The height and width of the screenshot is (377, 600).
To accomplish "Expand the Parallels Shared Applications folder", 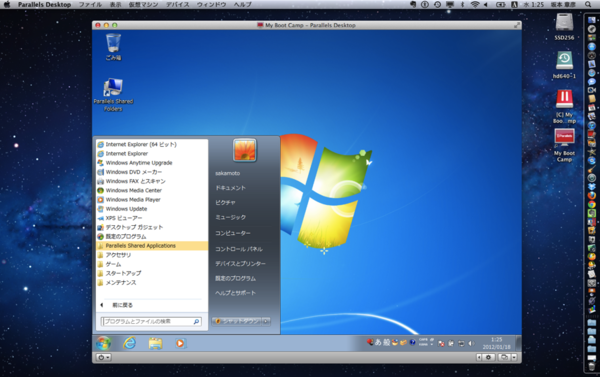I will click(x=152, y=246).
